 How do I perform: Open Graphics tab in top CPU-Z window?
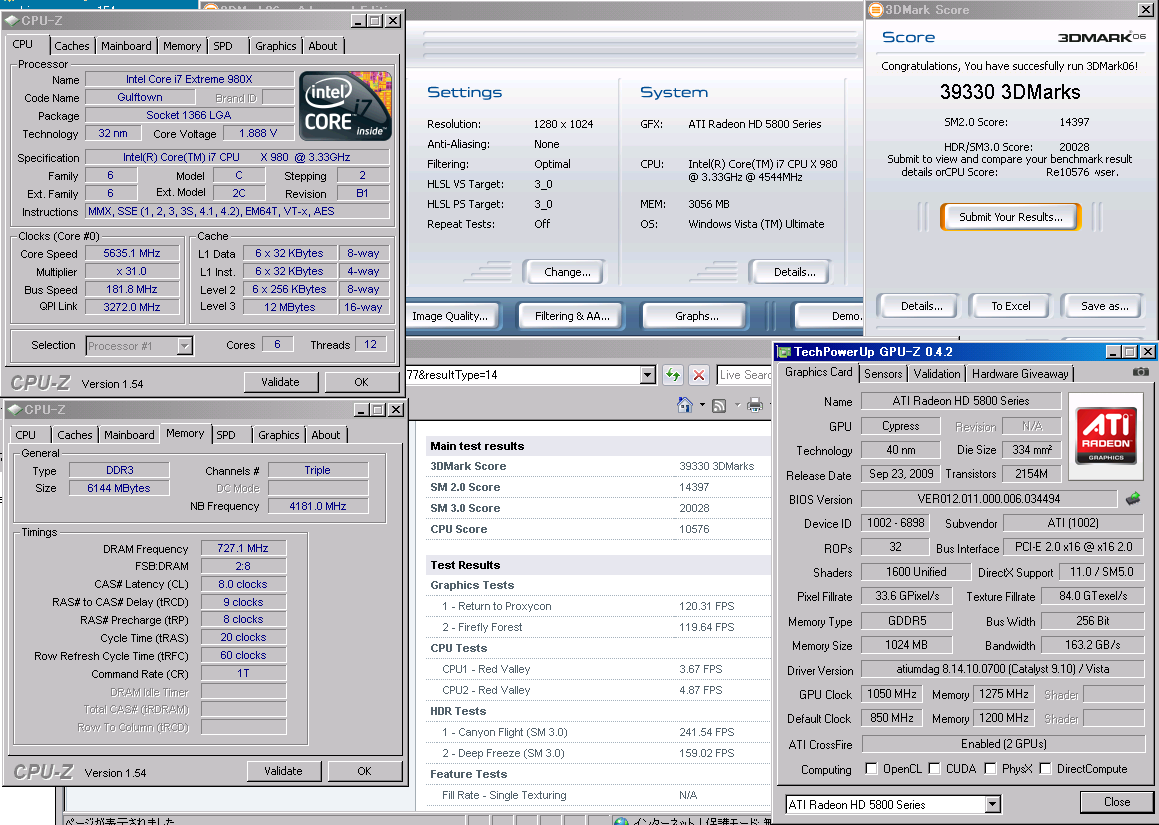pyautogui.click(x=276, y=46)
